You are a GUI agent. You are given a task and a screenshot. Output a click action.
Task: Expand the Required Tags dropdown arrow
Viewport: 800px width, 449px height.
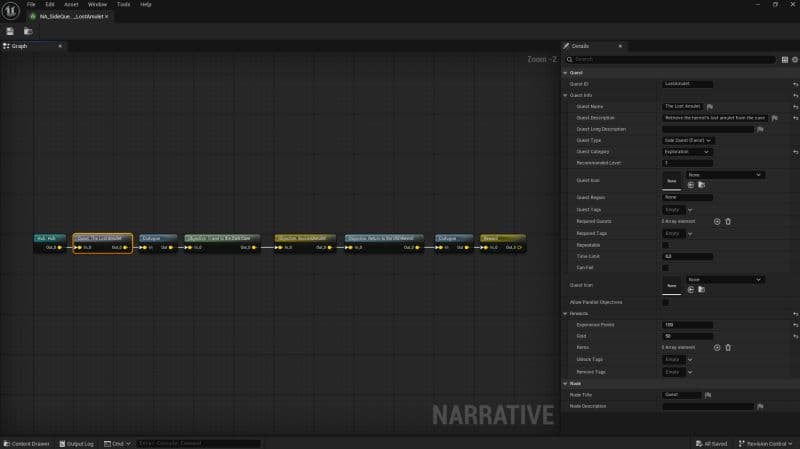point(690,234)
